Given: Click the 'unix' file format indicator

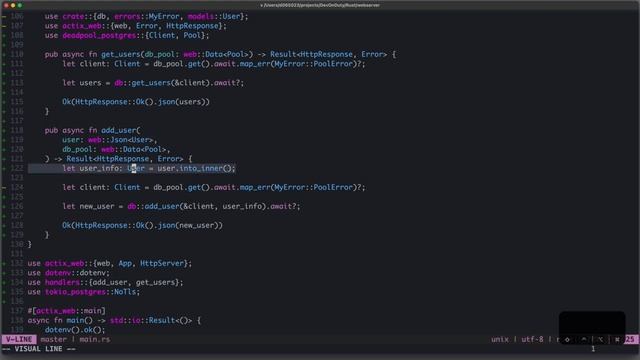Looking at the screenshot, I should [500, 339].
